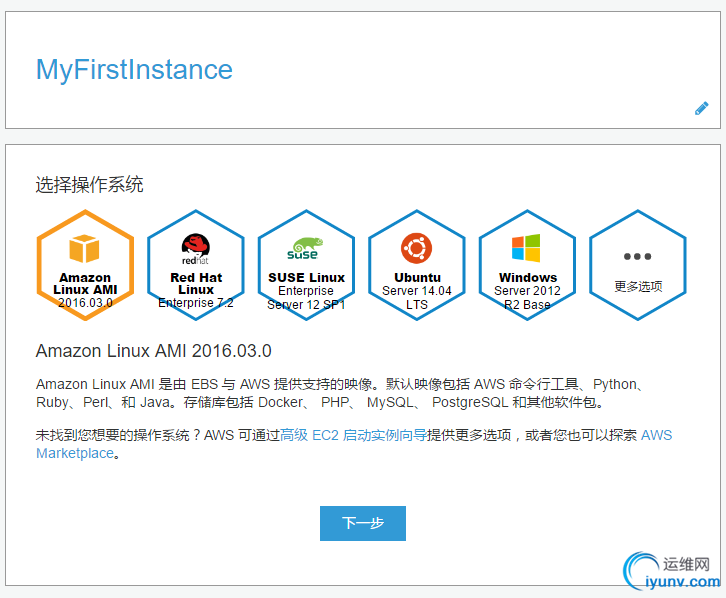Click the pencil edit icon for the instance name
The height and width of the screenshot is (598, 726).
click(x=701, y=108)
